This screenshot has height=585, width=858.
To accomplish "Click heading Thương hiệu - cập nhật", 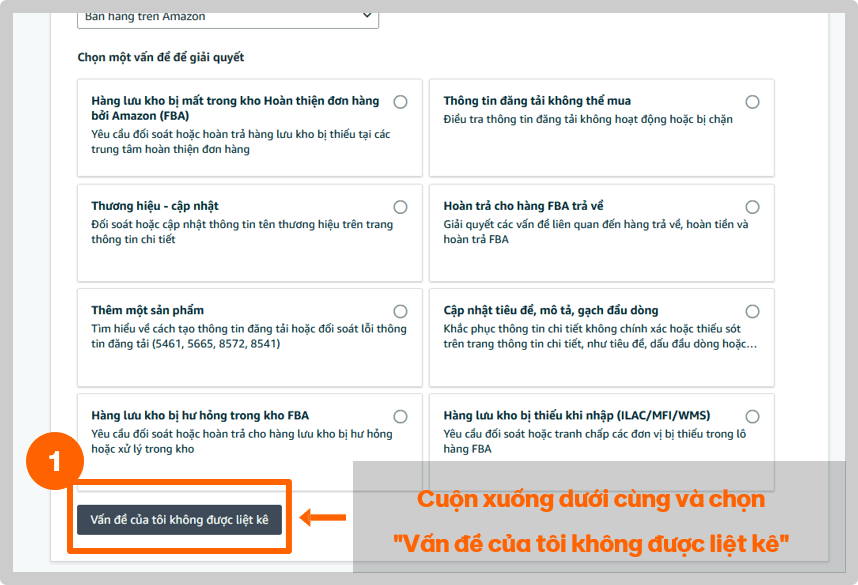I will [155, 206].
